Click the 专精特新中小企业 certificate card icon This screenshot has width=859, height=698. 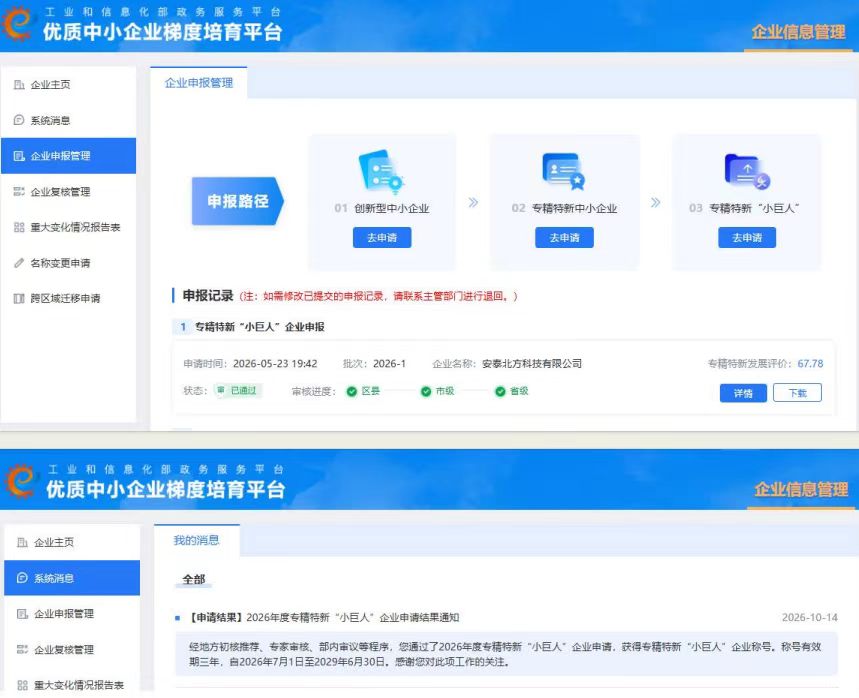point(564,171)
